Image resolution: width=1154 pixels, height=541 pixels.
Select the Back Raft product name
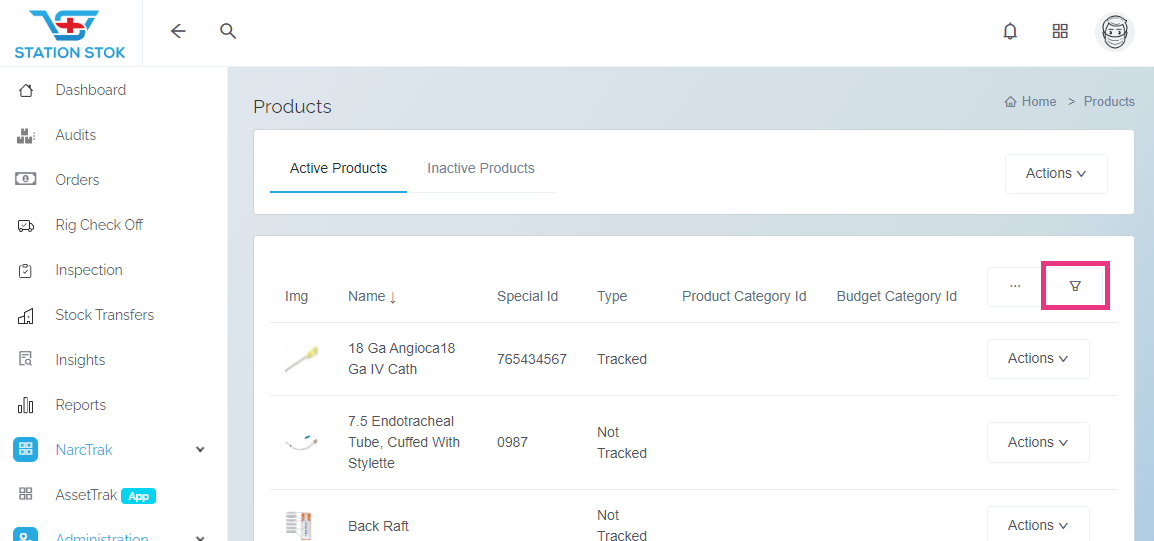point(378,526)
